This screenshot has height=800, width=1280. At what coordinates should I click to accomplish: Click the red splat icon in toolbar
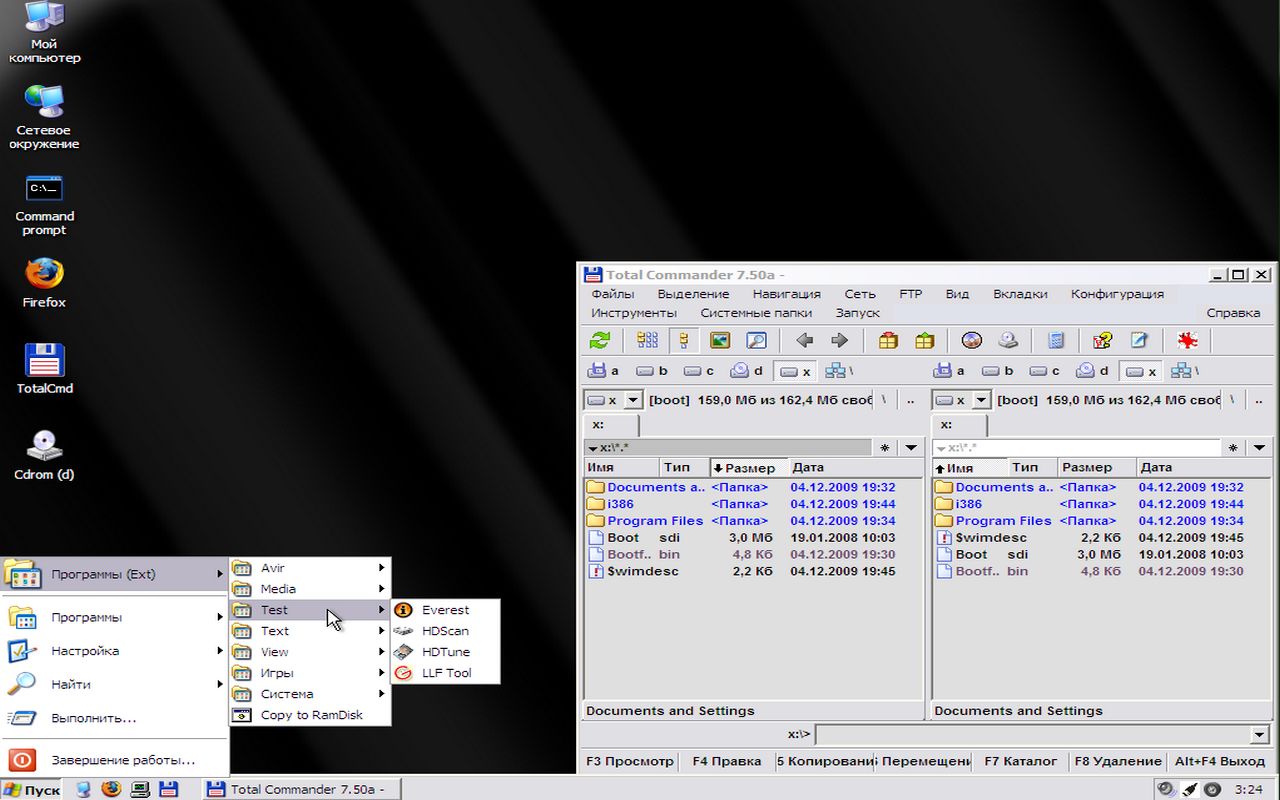click(x=1188, y=341)
